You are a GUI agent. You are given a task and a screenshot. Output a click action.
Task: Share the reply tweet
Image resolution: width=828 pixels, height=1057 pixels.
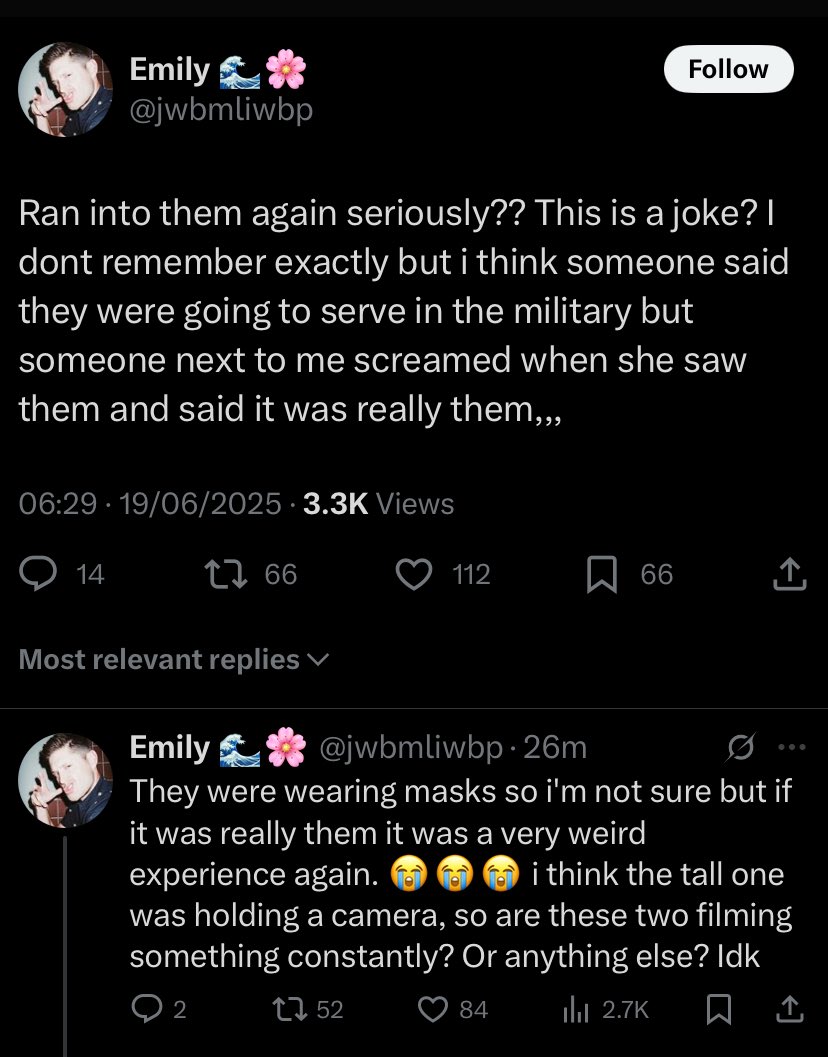tap(790, 1010)
